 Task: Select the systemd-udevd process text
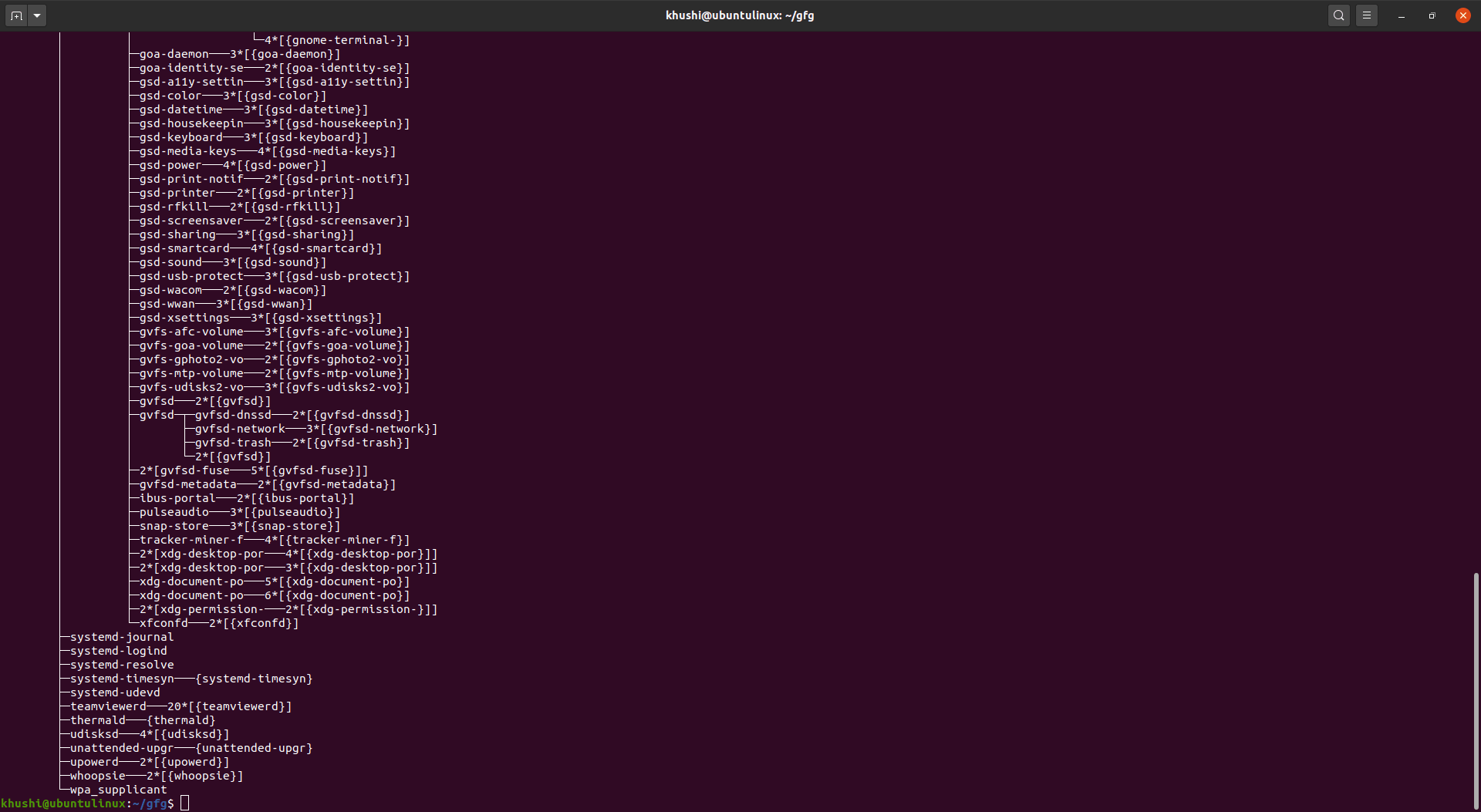(114, 692)
